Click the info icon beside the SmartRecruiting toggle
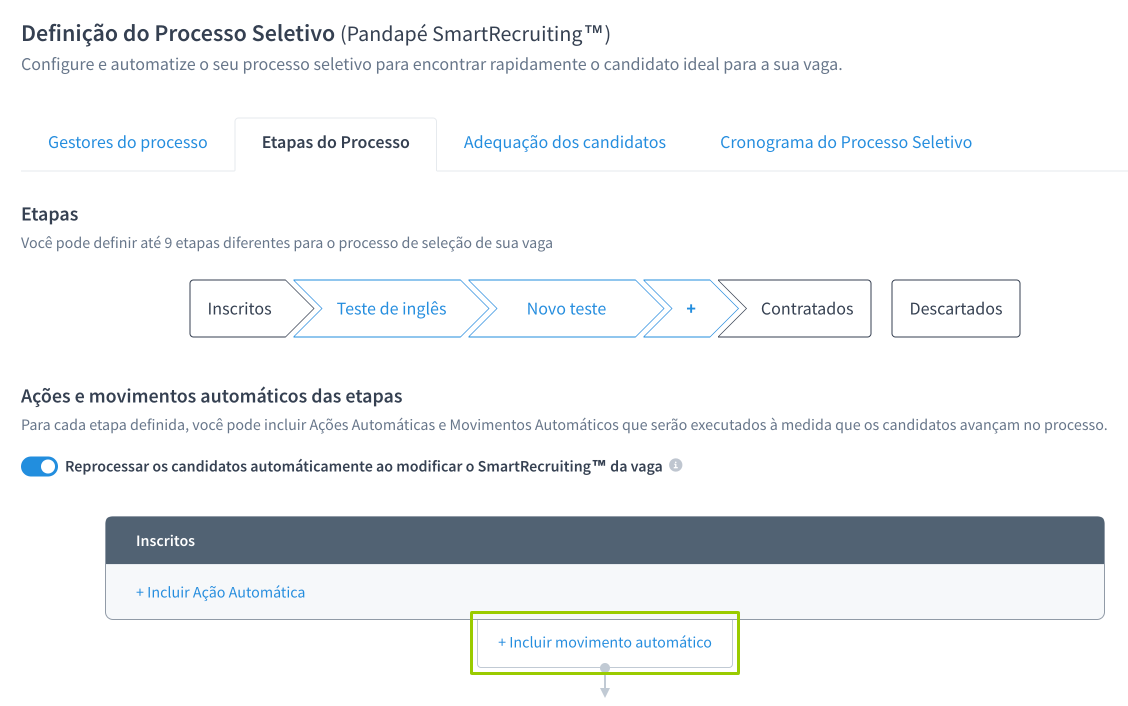Screen dimensions: 1128x706 (675, 465)
